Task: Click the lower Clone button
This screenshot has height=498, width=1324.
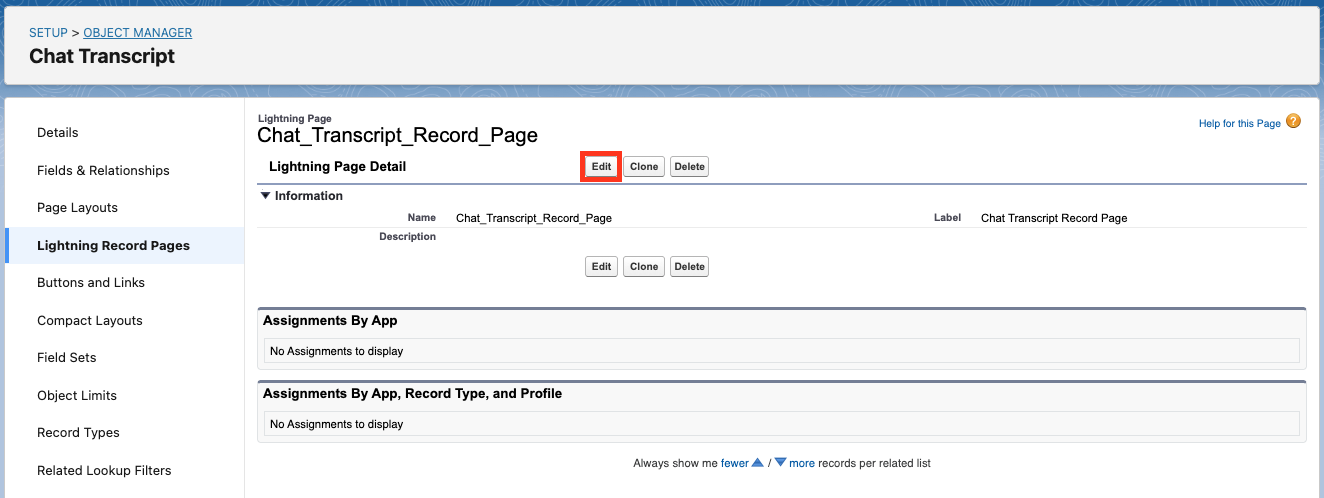Action: click(644, 267)
